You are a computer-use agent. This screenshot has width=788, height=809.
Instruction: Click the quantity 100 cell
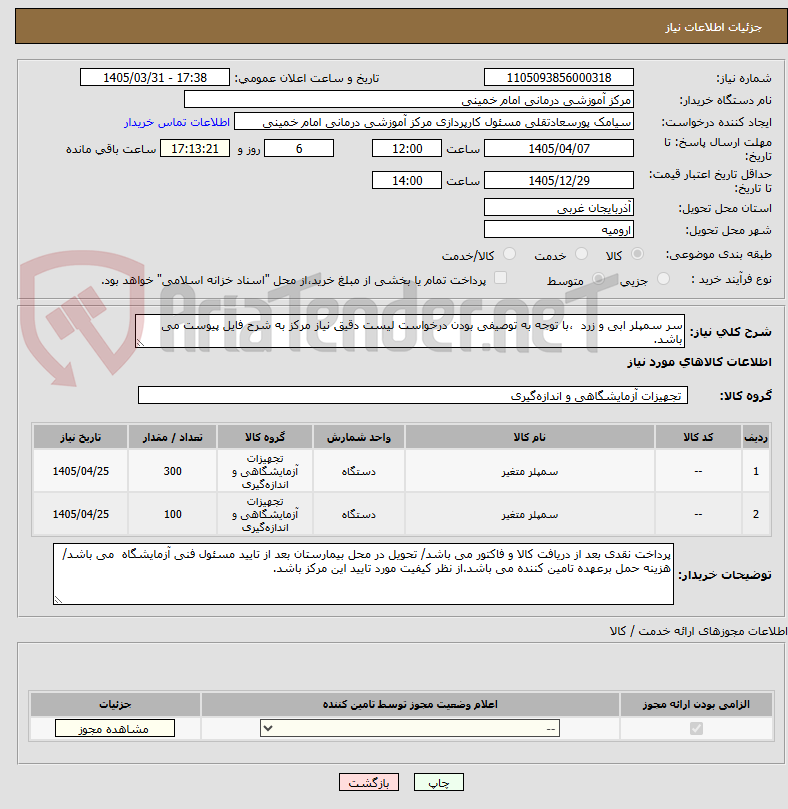[x=172, y=514]
